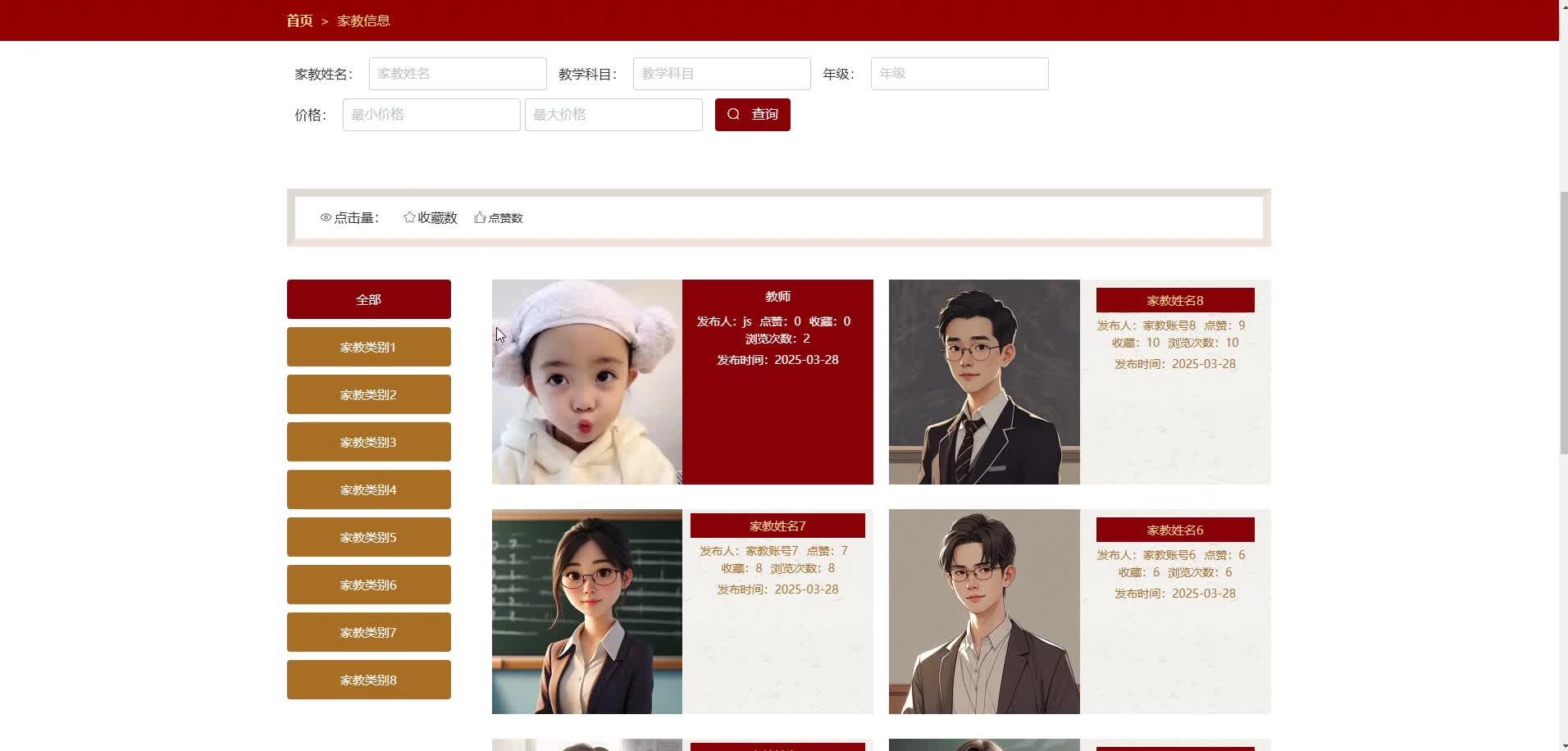
Task: Sort by 收藏数
Action: click(x=431, y=217)
